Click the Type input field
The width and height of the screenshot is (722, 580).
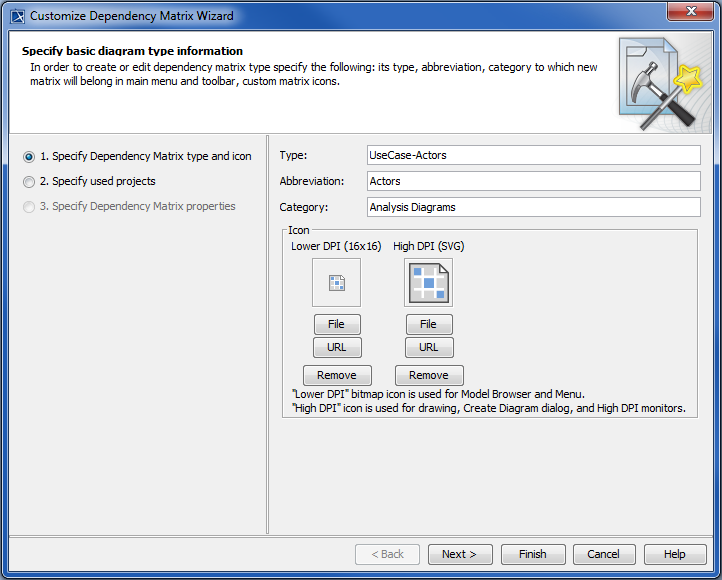[x=534, y=155]
